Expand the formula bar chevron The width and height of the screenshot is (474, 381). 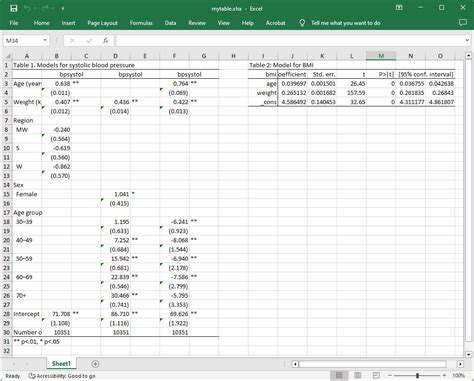(467, 40)
